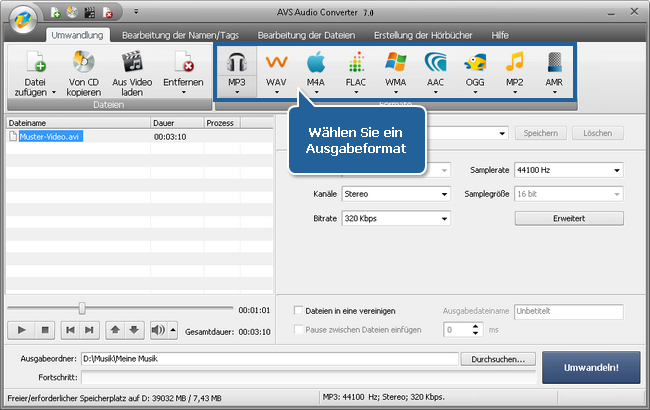
Task: Click Entfernen file icon
Action: (183, 62)
